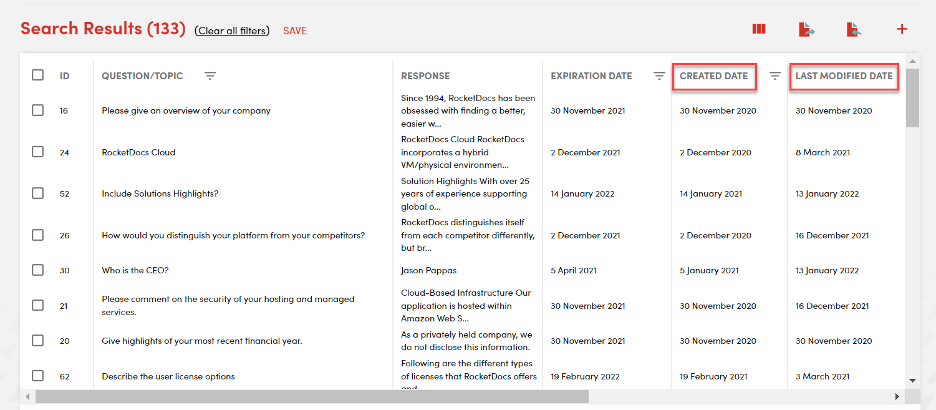Open the Question/Topic filter icon
This screenshot has width=936, height=410.
210,76
